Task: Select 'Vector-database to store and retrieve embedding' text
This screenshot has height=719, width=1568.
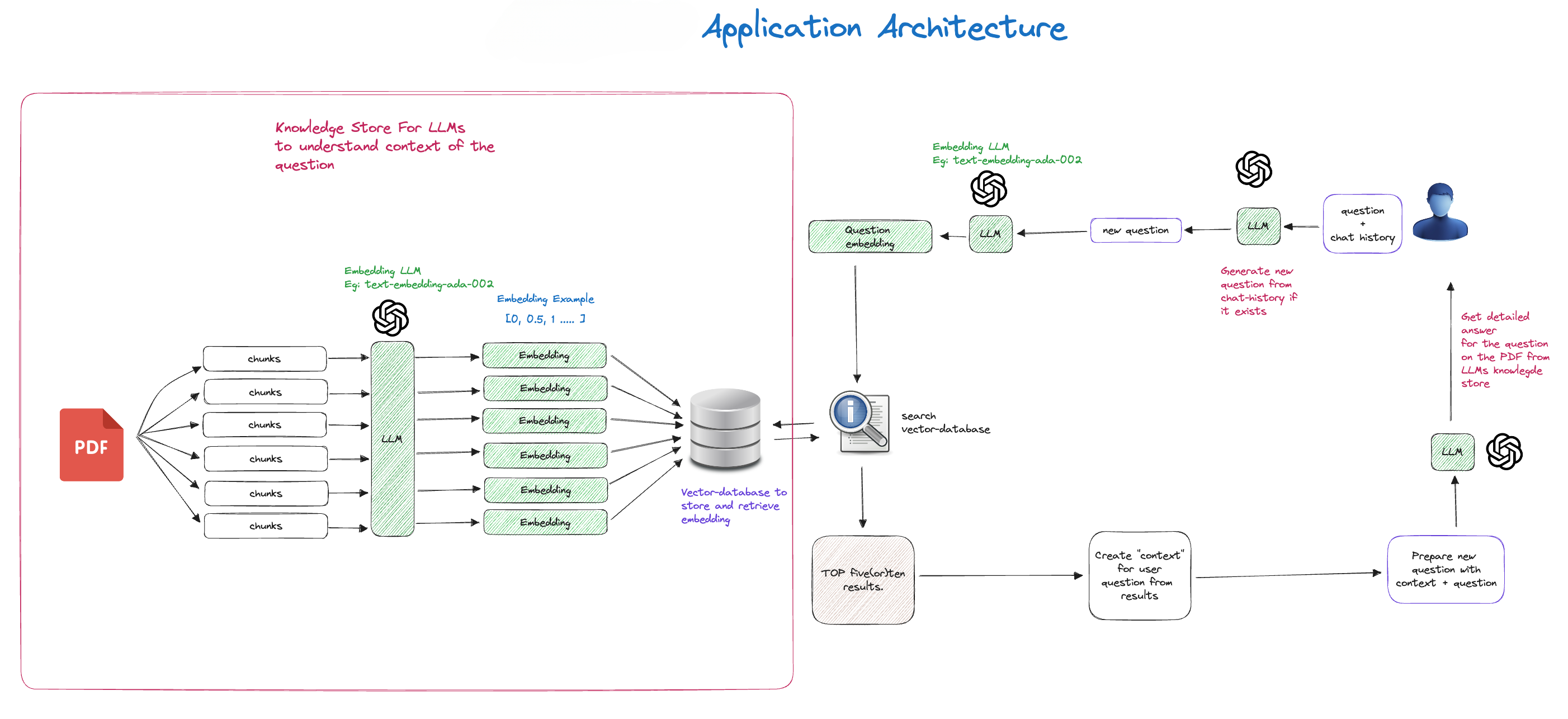Action: pos(734,505)
